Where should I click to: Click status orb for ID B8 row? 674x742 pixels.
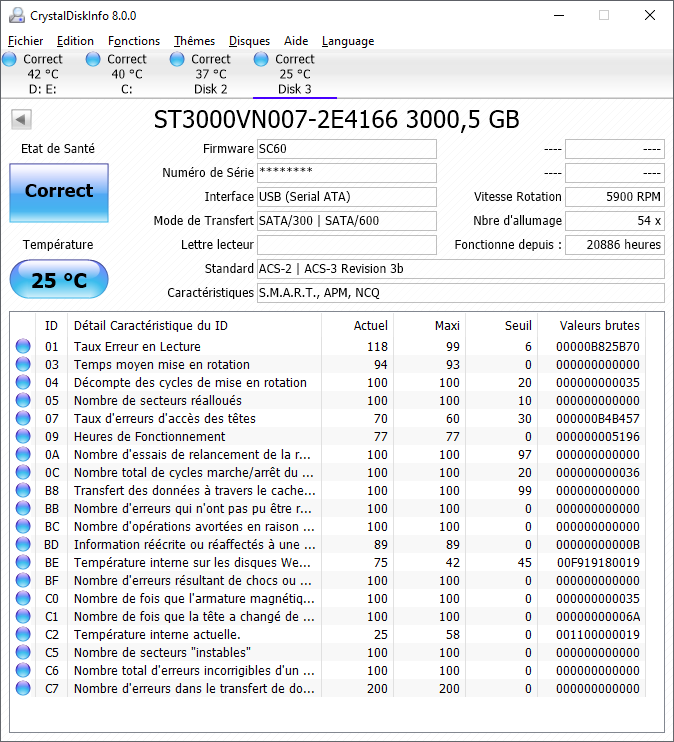coord(23,490)
